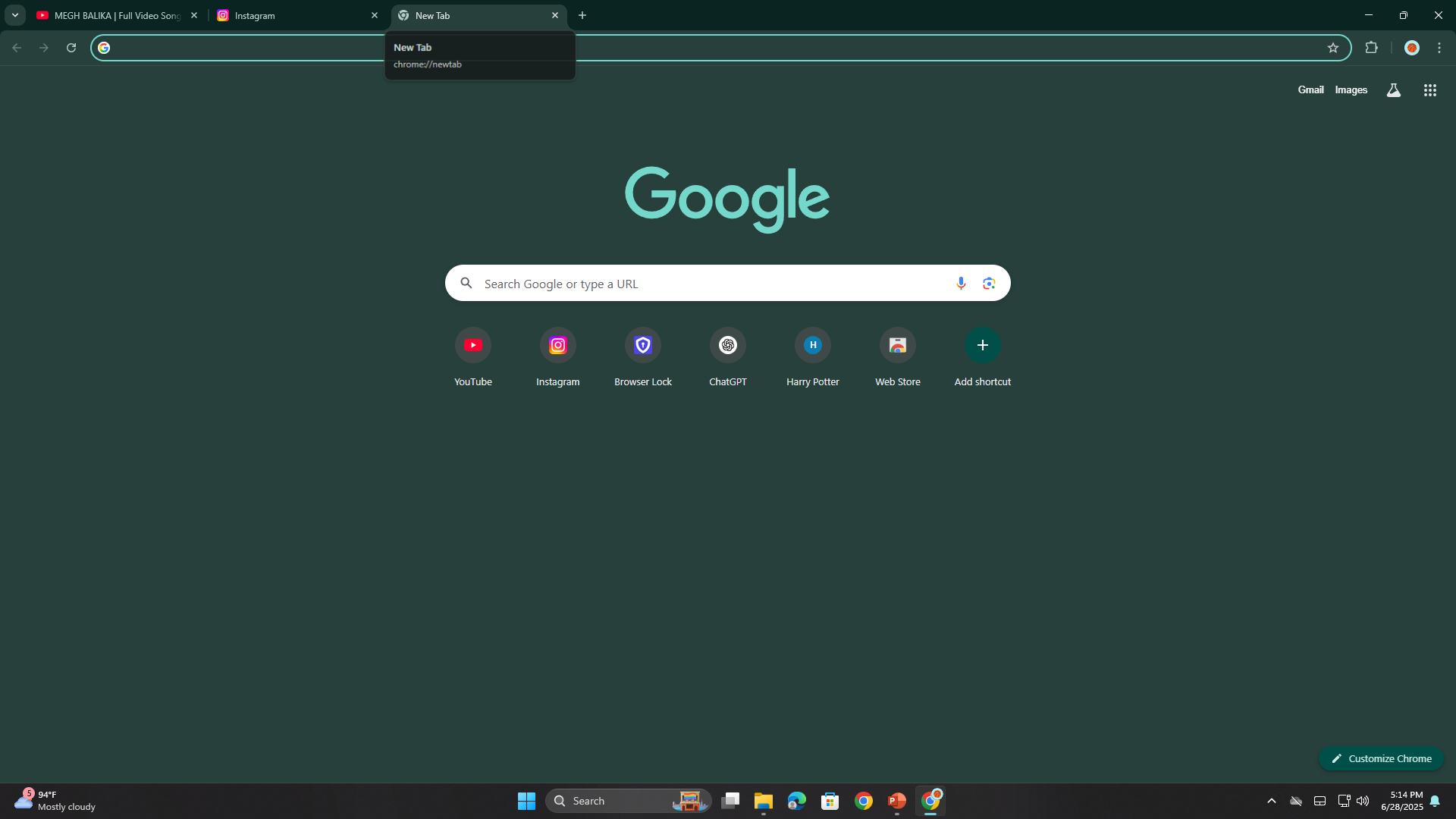
Task: Start voice search with microphone icon
Action: point(961,283)
